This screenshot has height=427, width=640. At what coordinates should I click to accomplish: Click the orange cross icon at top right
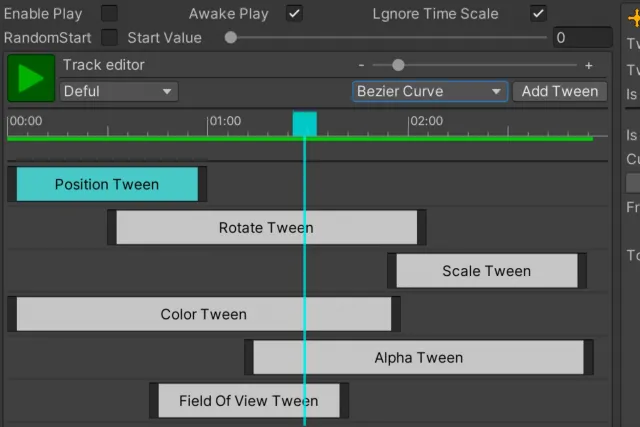click(x=634, y=18)
